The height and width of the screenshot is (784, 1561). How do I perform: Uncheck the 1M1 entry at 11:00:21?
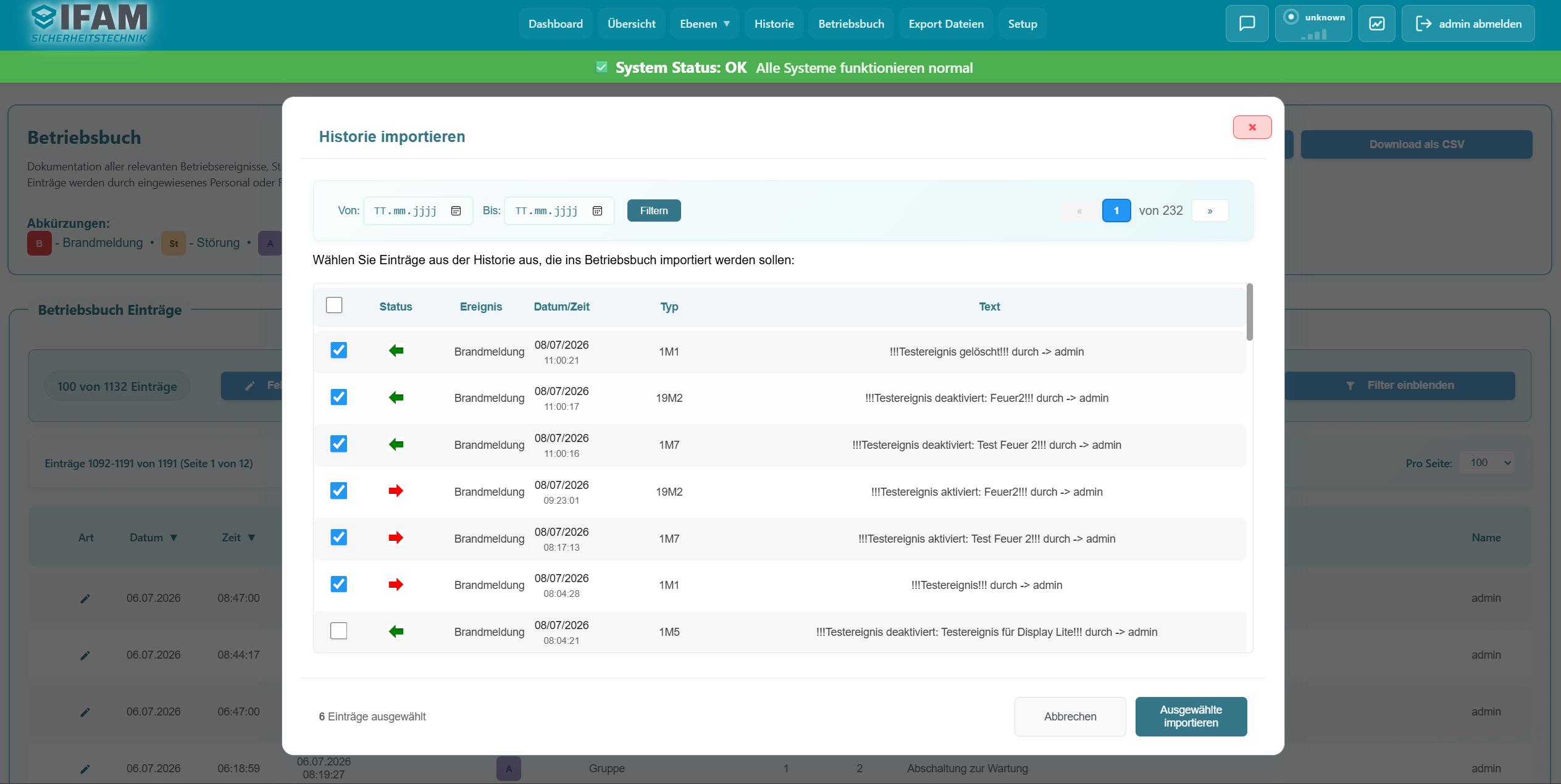[x=338, y=351]
